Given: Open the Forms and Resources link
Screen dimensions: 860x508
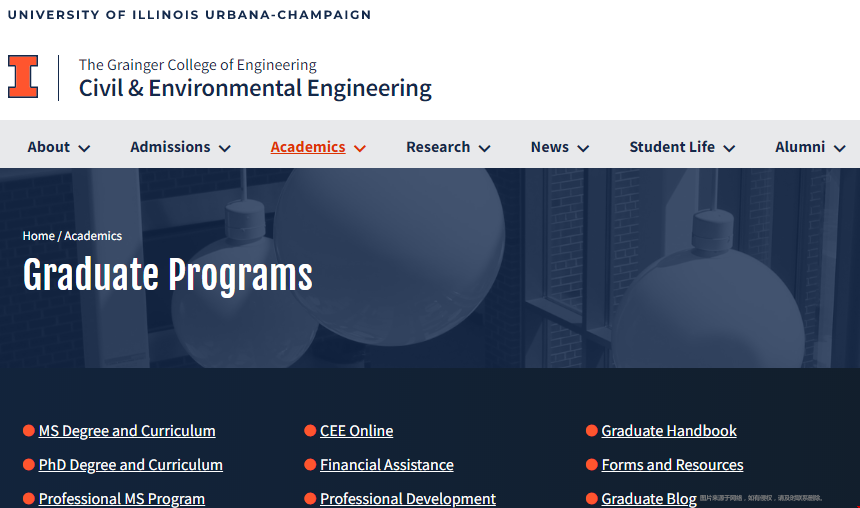Looking at the screenshot, I should [x=672, y=465].
